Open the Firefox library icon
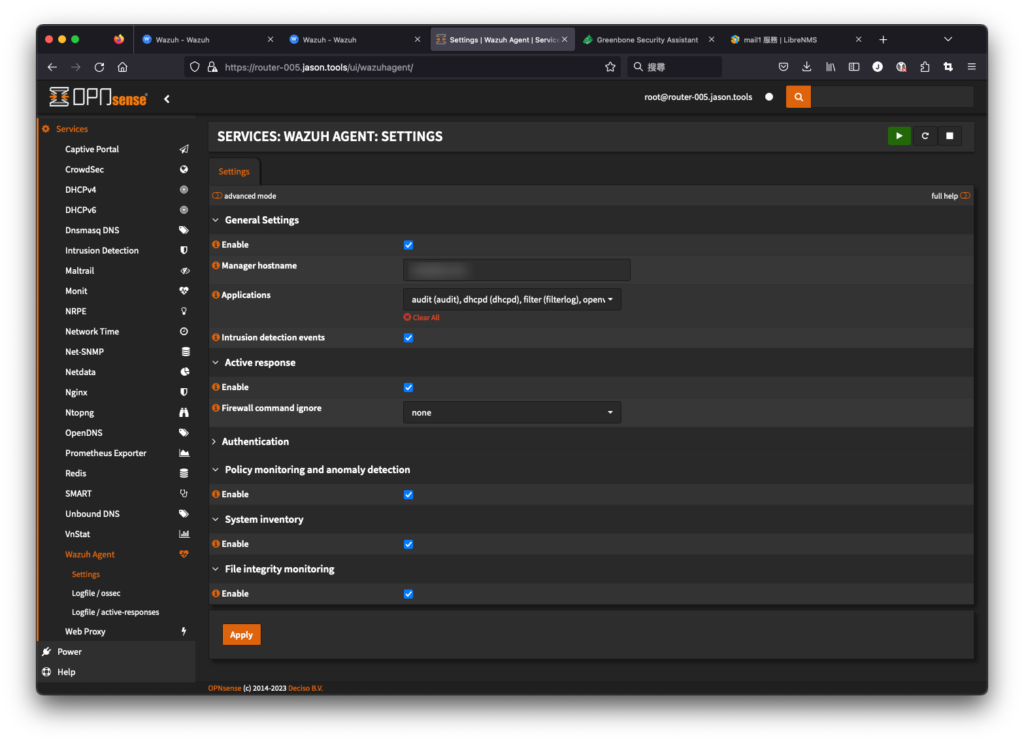The height and width of the screenshot is (743, 1024). (x=830, y=67)
